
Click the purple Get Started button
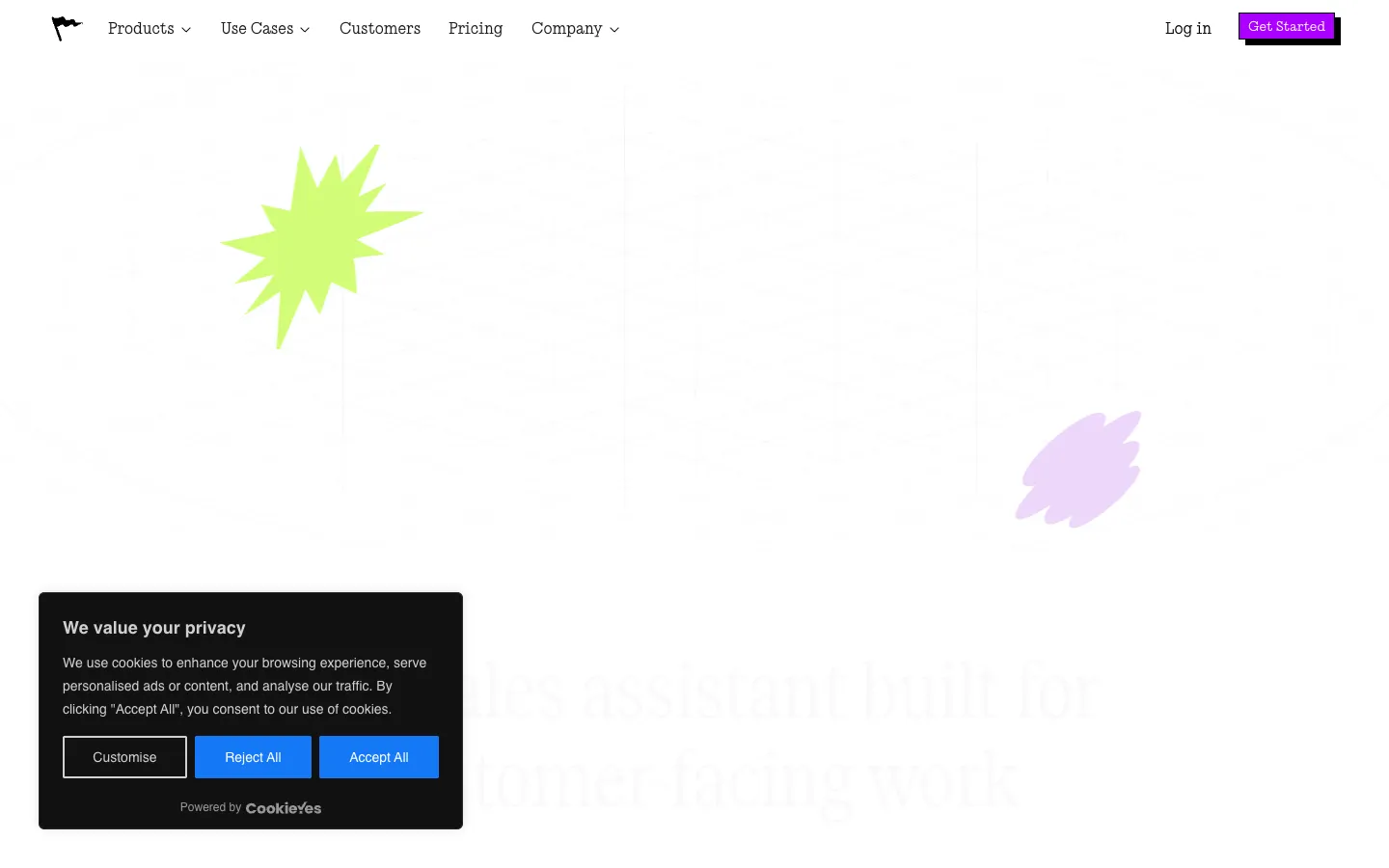[1287, 26]
